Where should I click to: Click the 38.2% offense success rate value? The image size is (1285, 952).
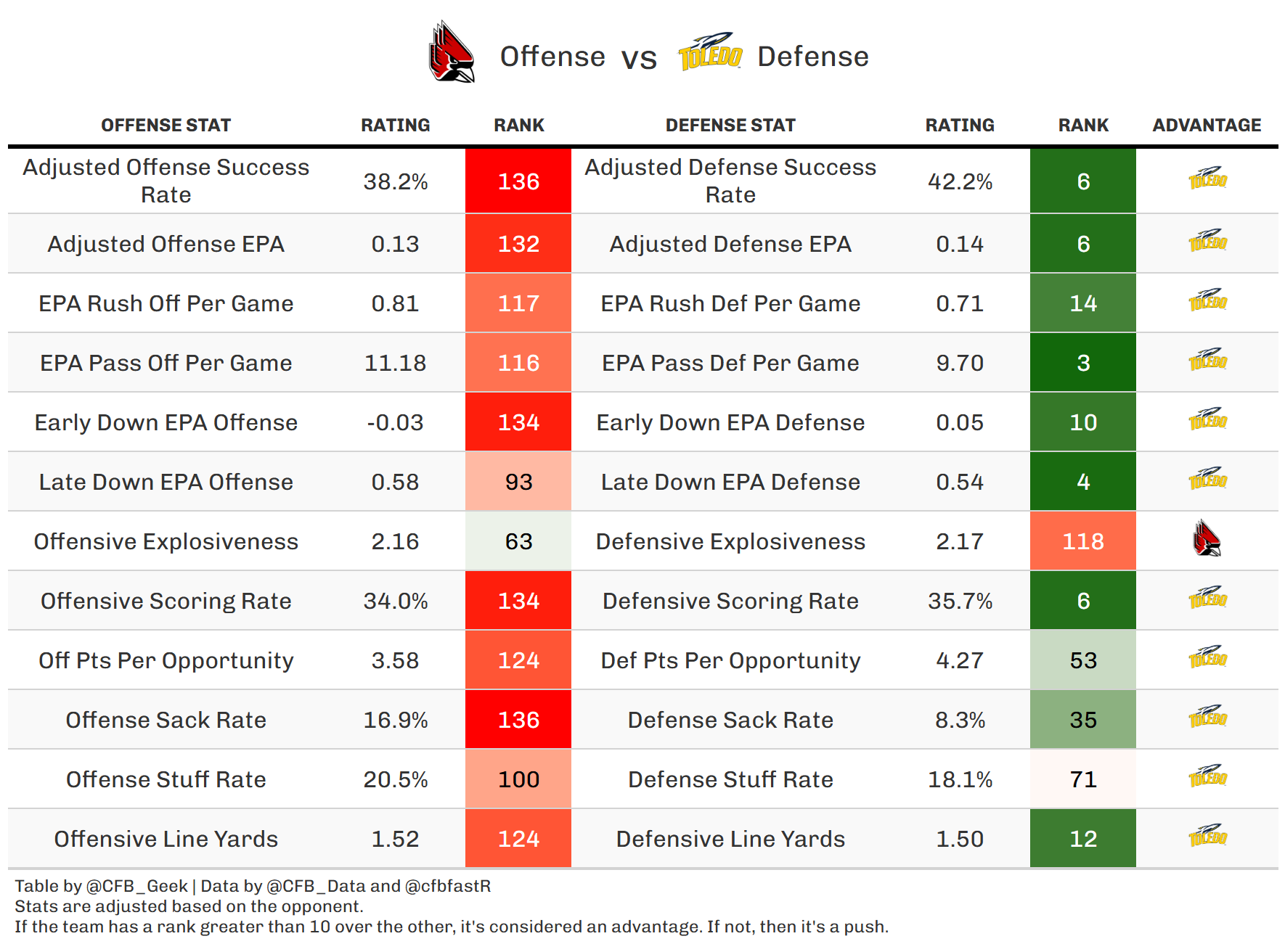(396, 181)
